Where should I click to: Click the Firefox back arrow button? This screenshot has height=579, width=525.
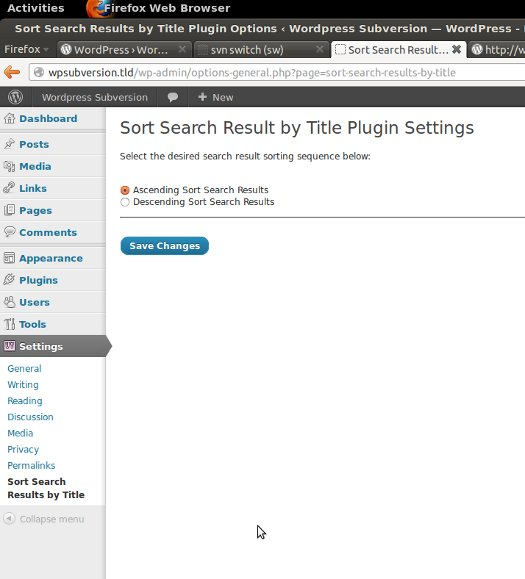tap(12, 72)
